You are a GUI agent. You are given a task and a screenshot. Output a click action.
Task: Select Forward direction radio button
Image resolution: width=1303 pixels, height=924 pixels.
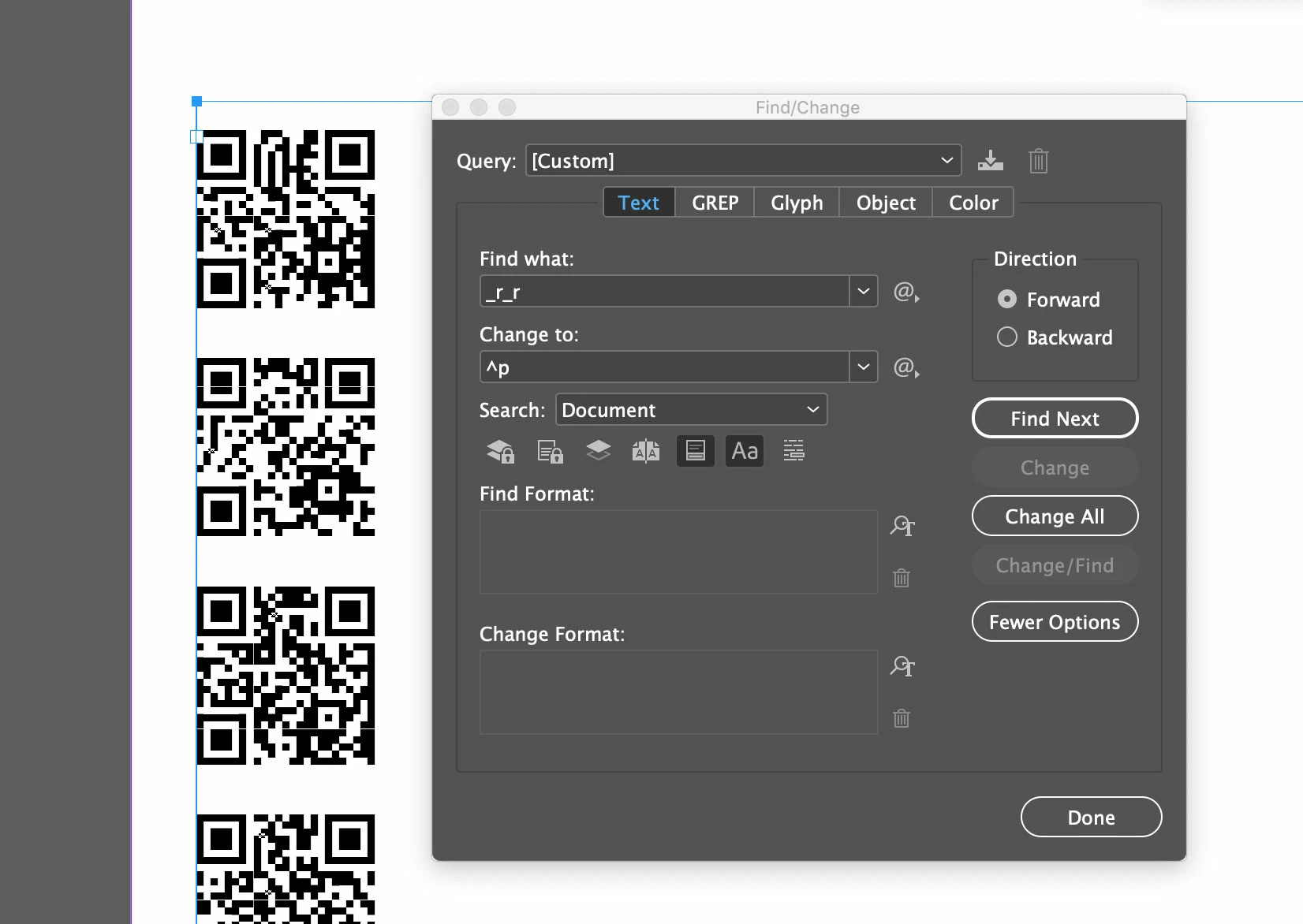pos(1007,300)
